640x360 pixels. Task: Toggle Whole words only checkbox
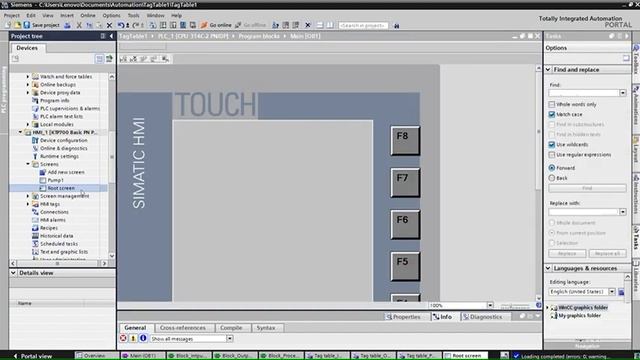(552, 104)
